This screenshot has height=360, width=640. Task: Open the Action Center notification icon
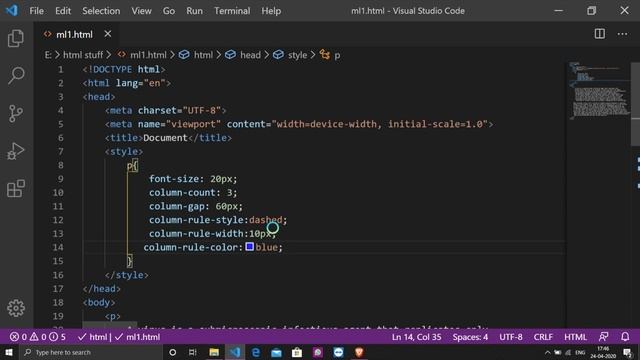628,352
